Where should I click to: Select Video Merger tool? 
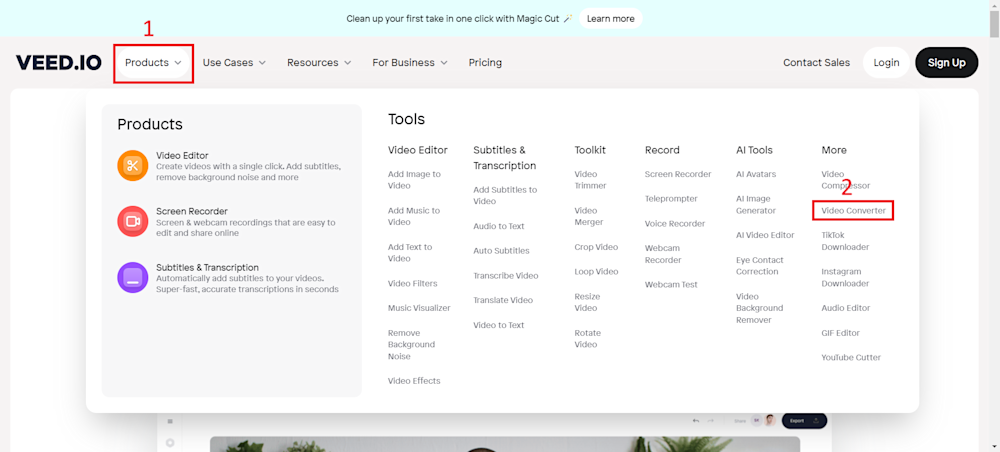point(588,216)
